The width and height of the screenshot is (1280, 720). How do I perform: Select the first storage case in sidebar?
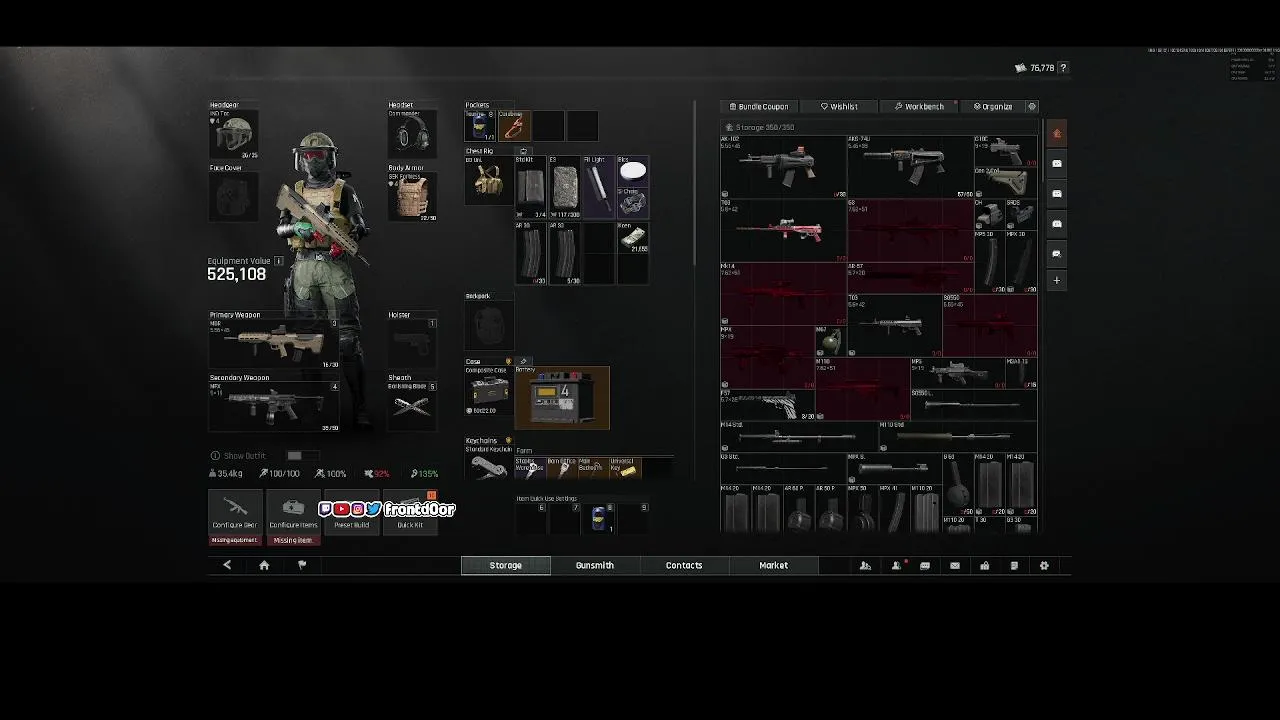pos(1057,163)
